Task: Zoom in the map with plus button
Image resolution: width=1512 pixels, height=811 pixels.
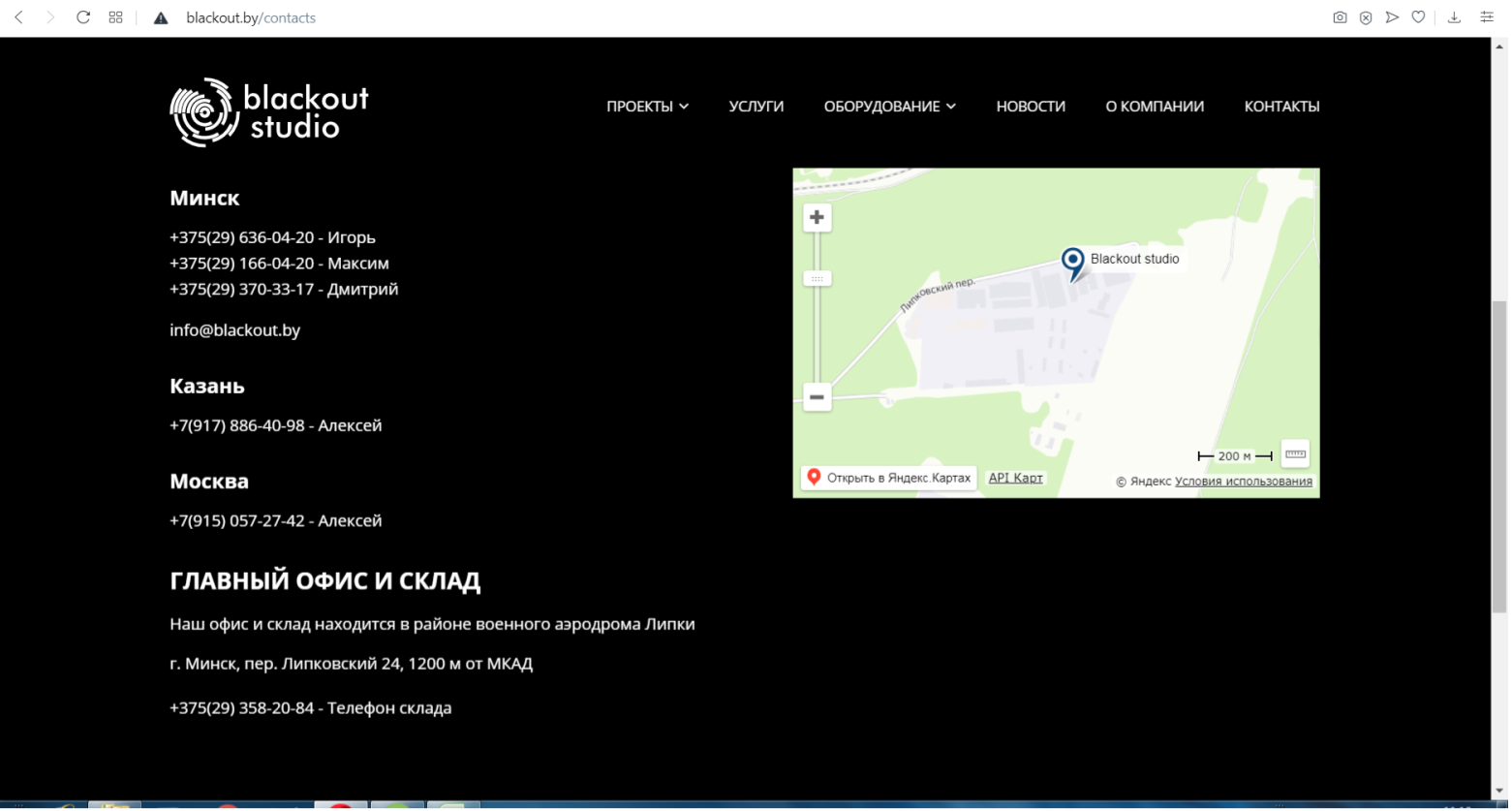Action: [817, 218]
